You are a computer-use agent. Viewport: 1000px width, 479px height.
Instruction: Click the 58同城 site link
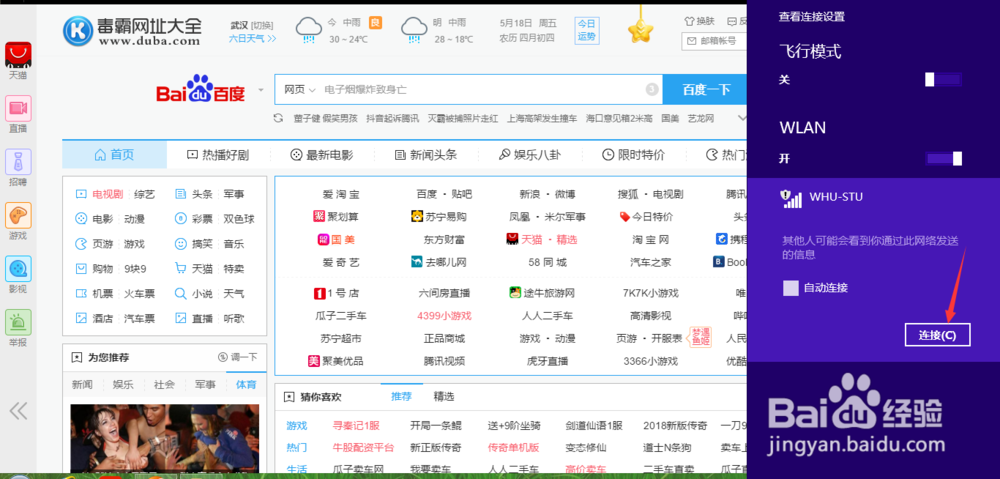coord(547,262)
